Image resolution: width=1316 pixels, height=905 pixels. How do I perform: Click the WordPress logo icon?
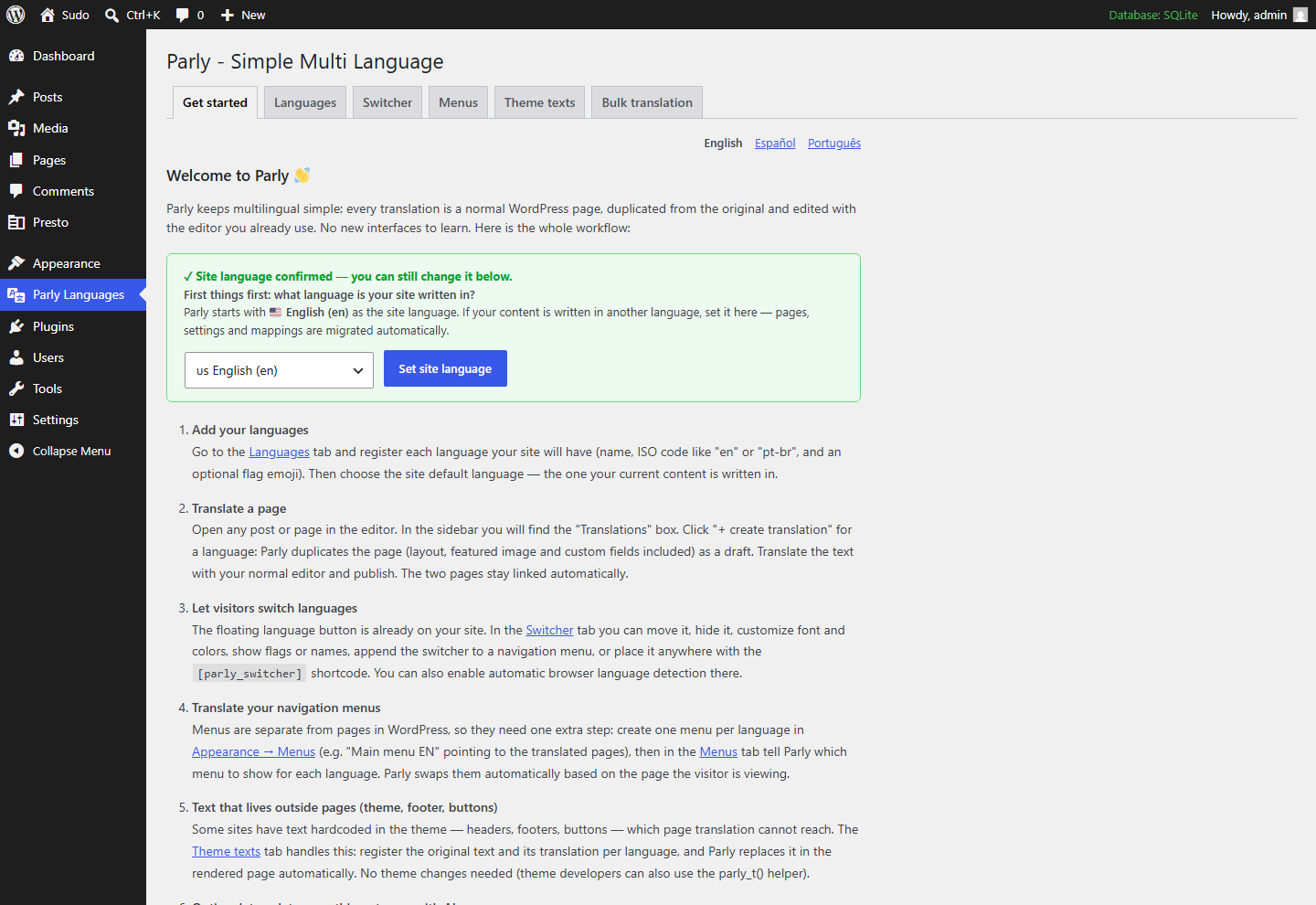click(x=16, y=15)
